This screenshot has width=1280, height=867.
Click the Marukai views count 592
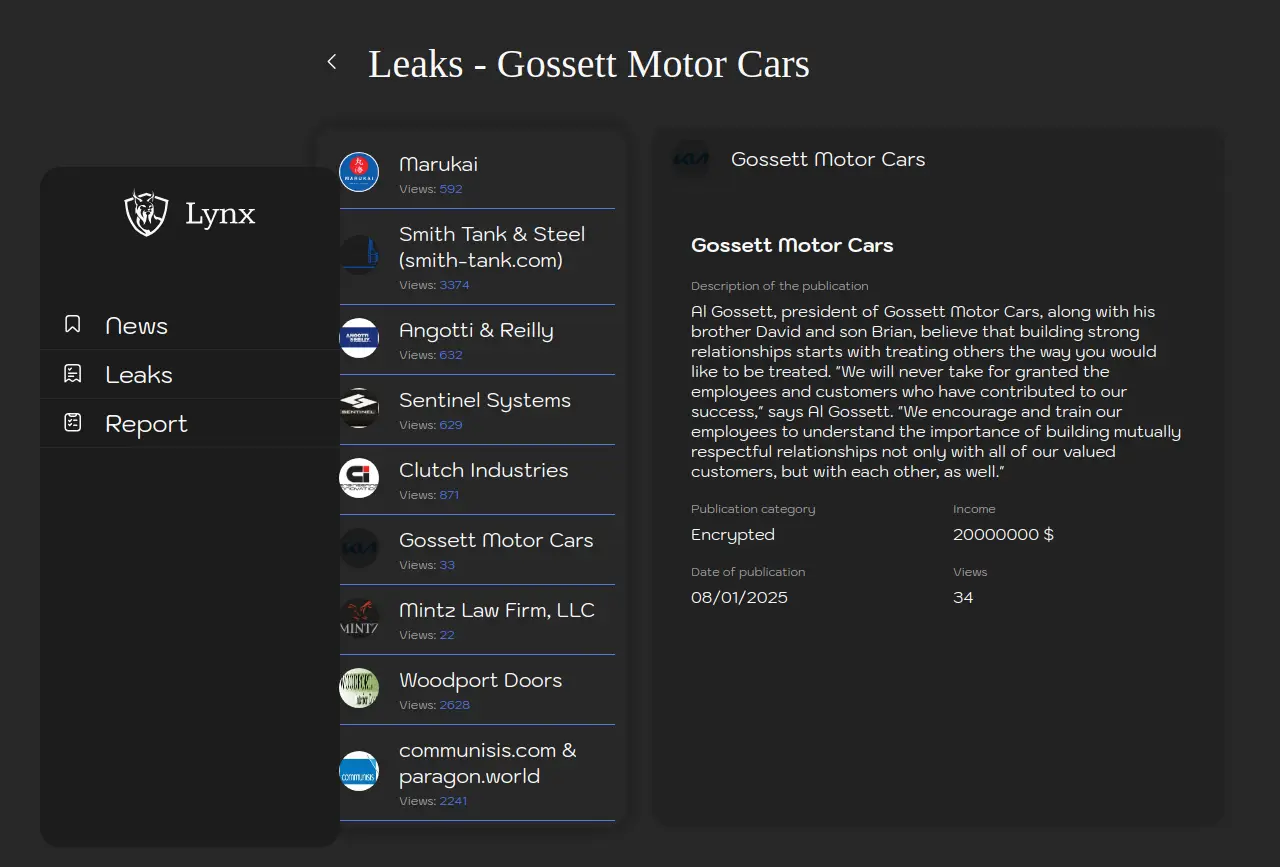(x=451, y=189)
